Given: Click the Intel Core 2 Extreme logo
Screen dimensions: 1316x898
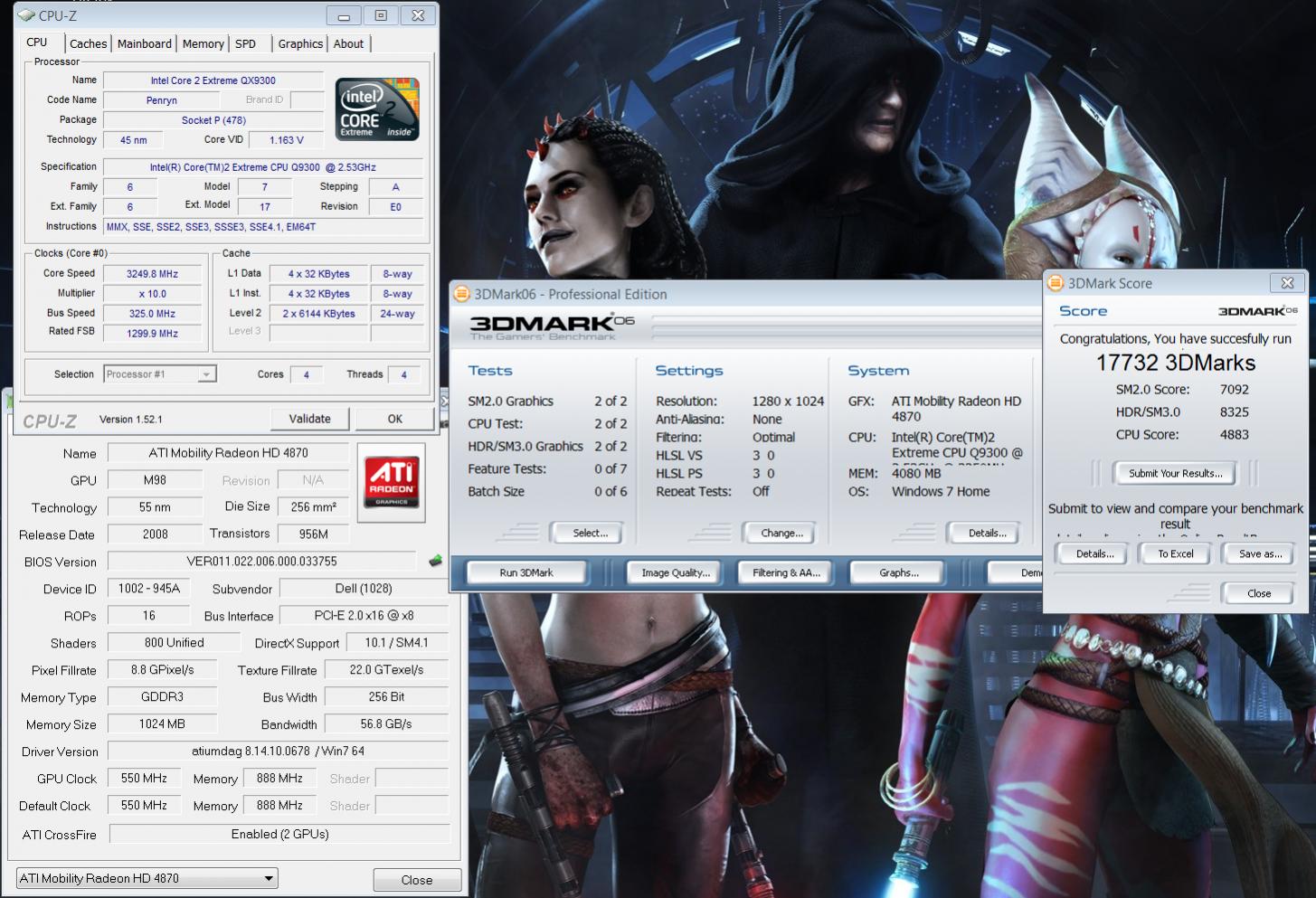Looking at the screenshot, I should [x=377, y=109].
